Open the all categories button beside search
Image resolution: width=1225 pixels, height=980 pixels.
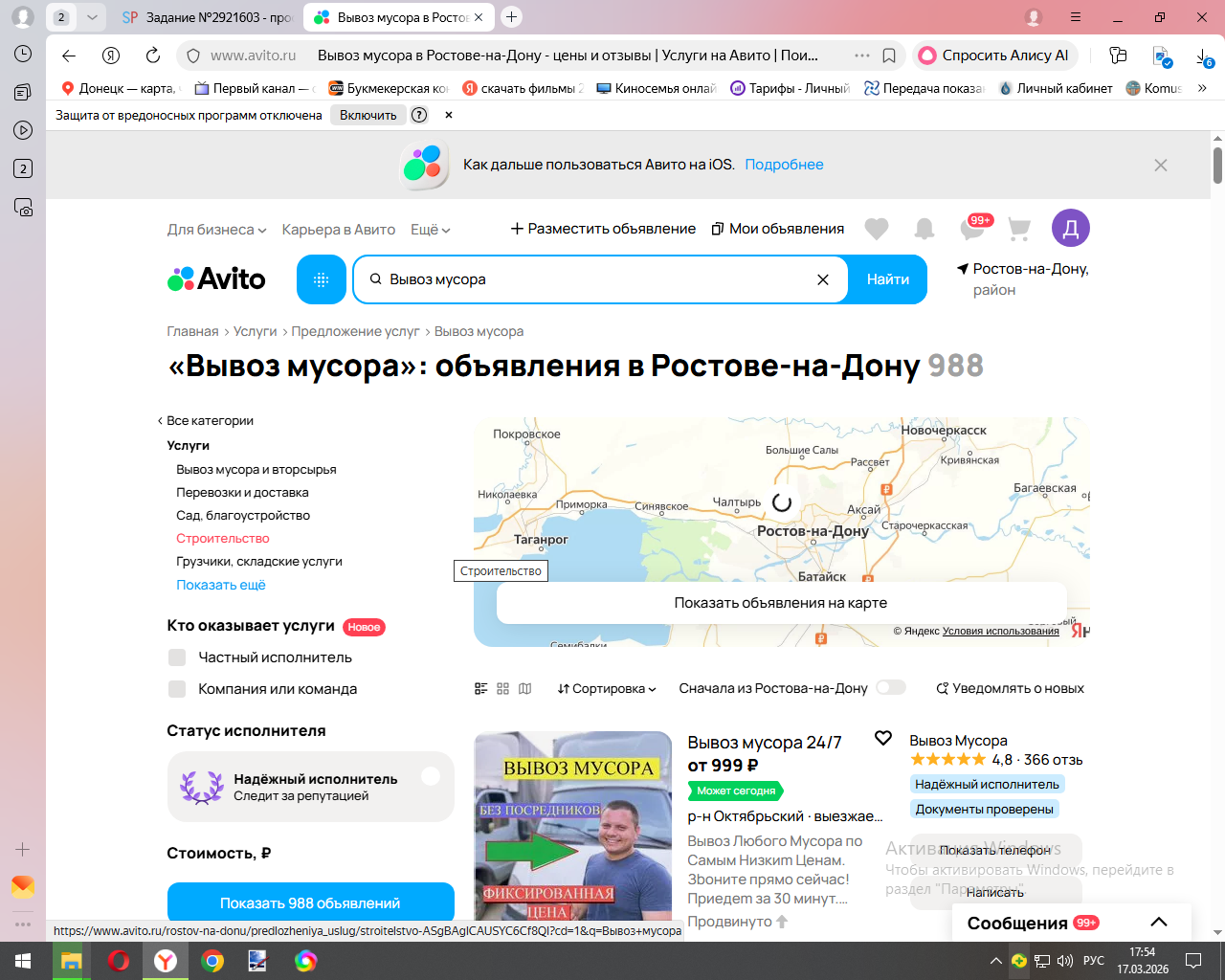point(322,279)
